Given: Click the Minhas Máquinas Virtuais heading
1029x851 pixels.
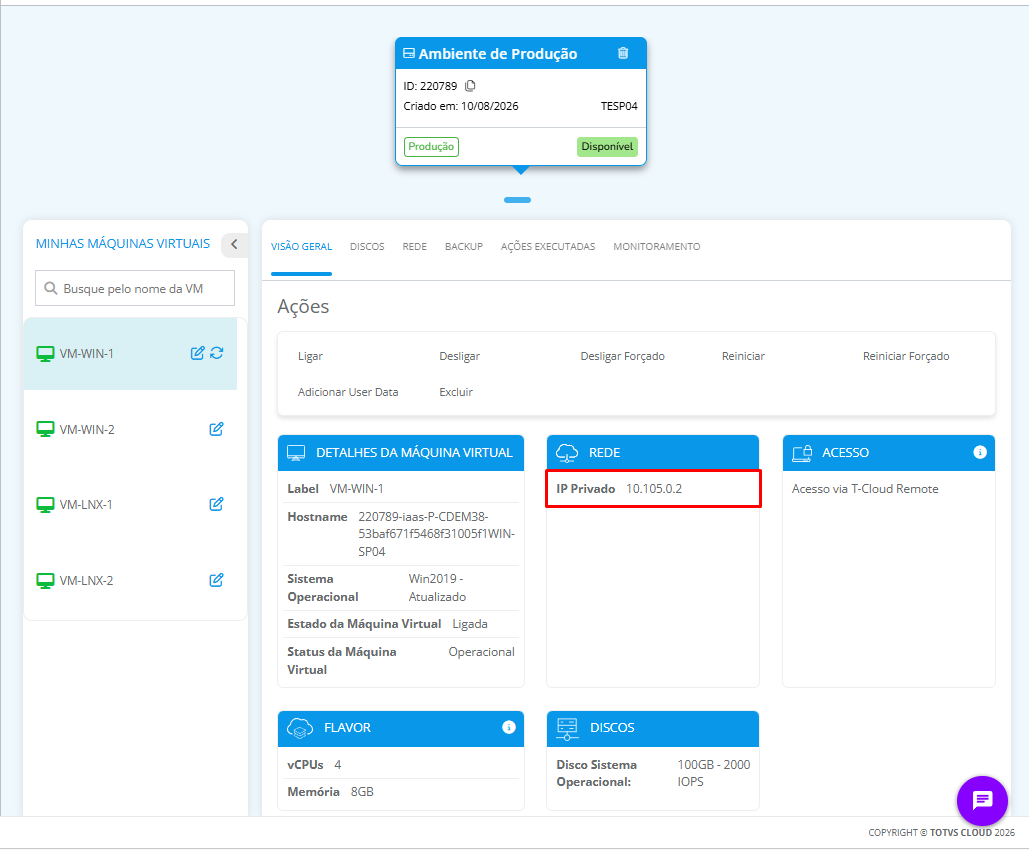Looking at the screenshot, I should pyautogui.click(x=123, y=243).
